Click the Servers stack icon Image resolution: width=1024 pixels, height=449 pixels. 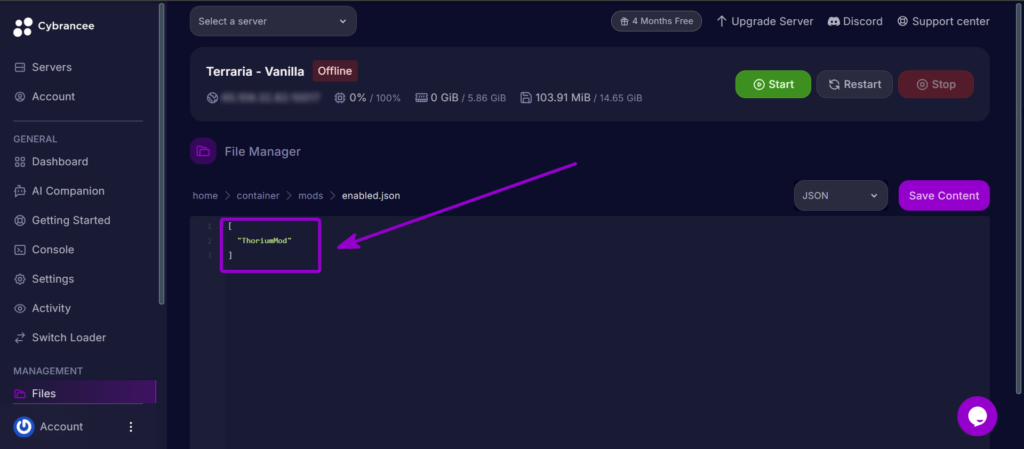point(20,67)
